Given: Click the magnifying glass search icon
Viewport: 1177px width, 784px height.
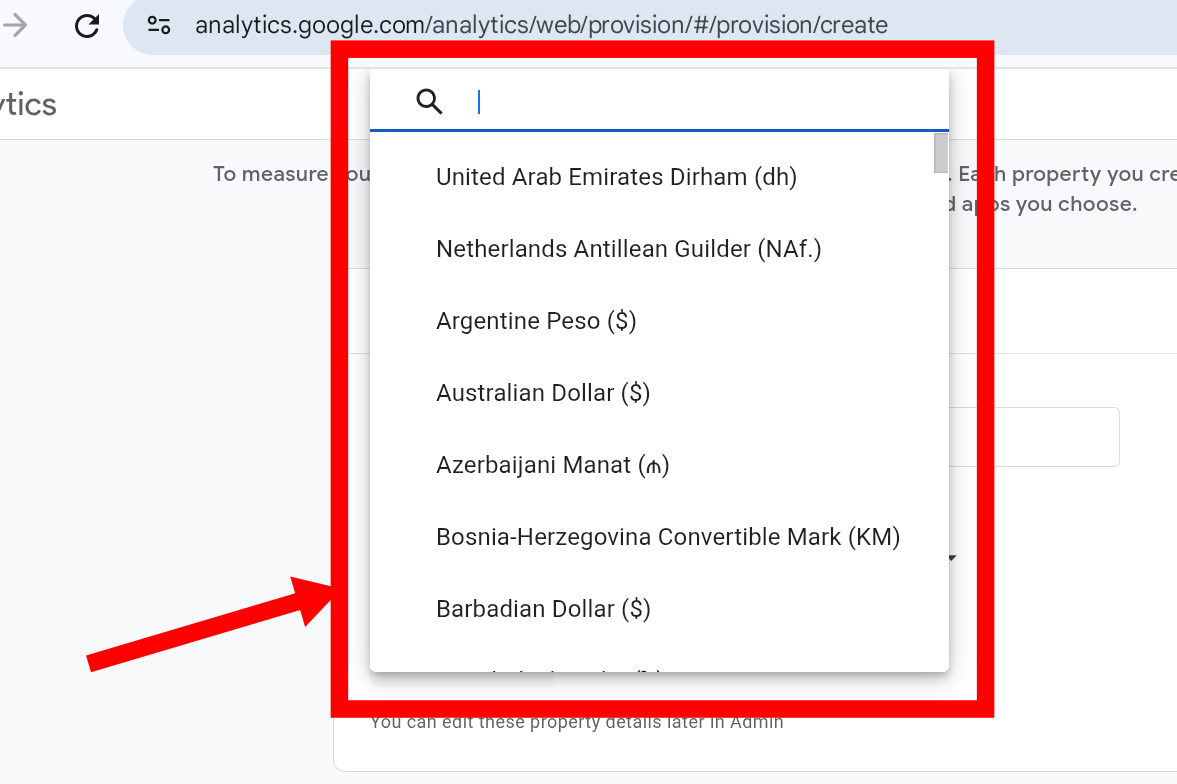Looking at the screenshot, I should [429, 101].
